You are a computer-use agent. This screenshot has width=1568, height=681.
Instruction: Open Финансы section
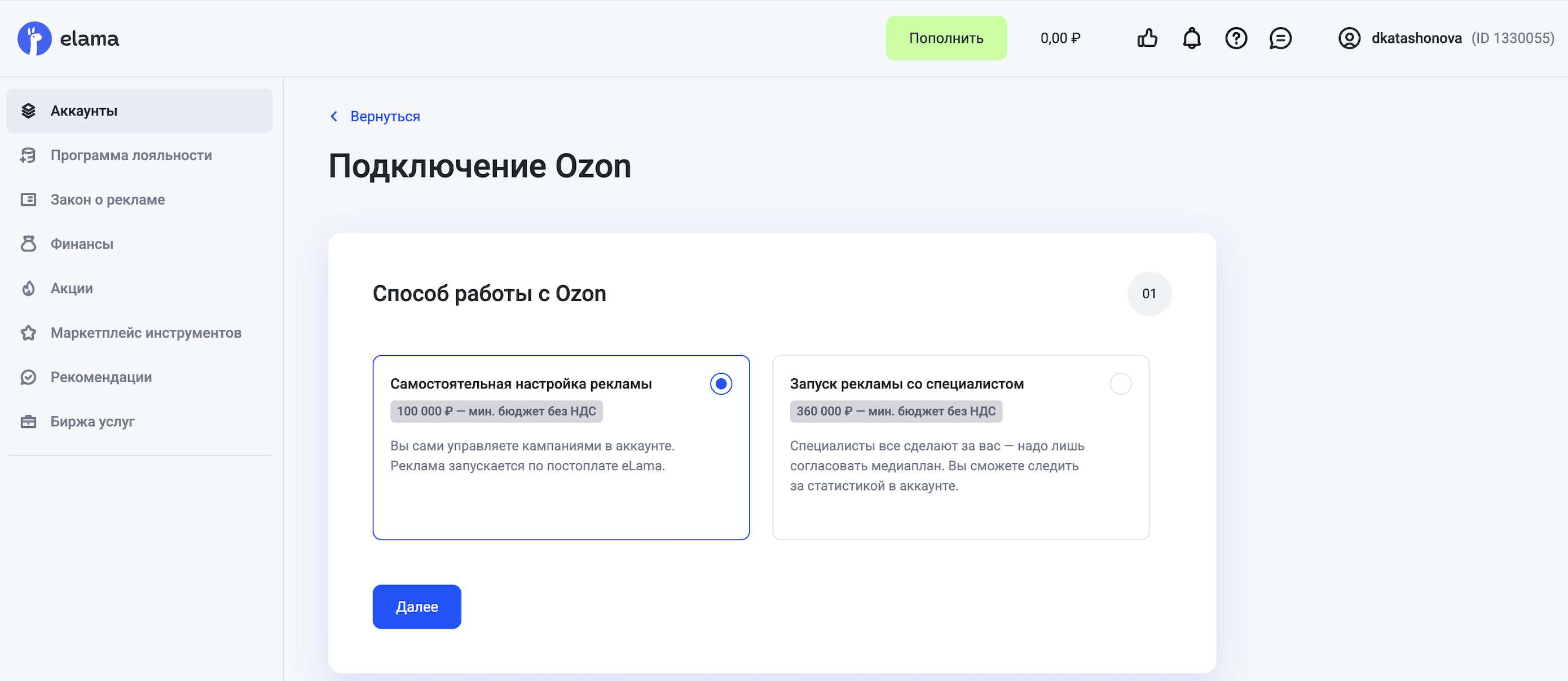139,244
